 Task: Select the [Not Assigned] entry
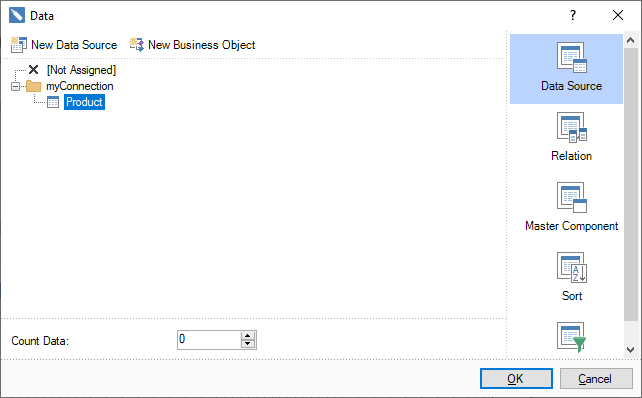pyautogui.click(x=81, y=70)
